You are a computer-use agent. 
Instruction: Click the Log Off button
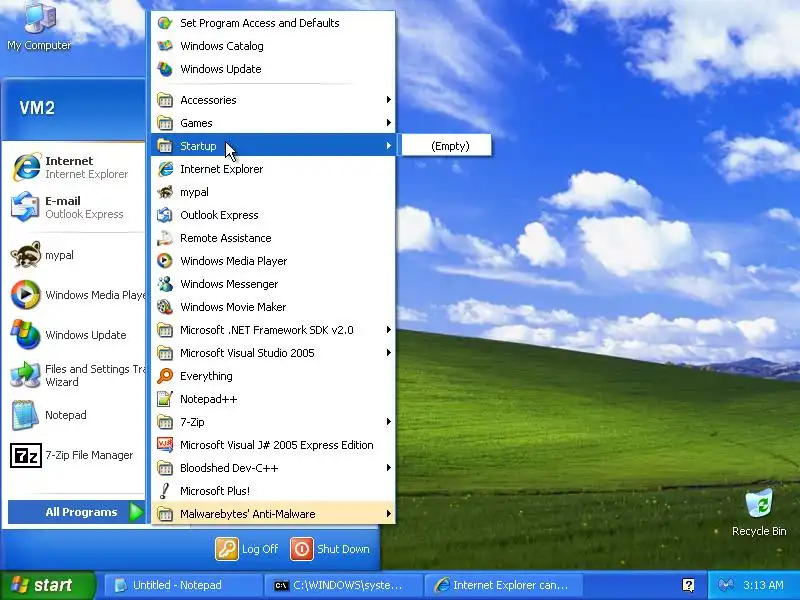247,549
